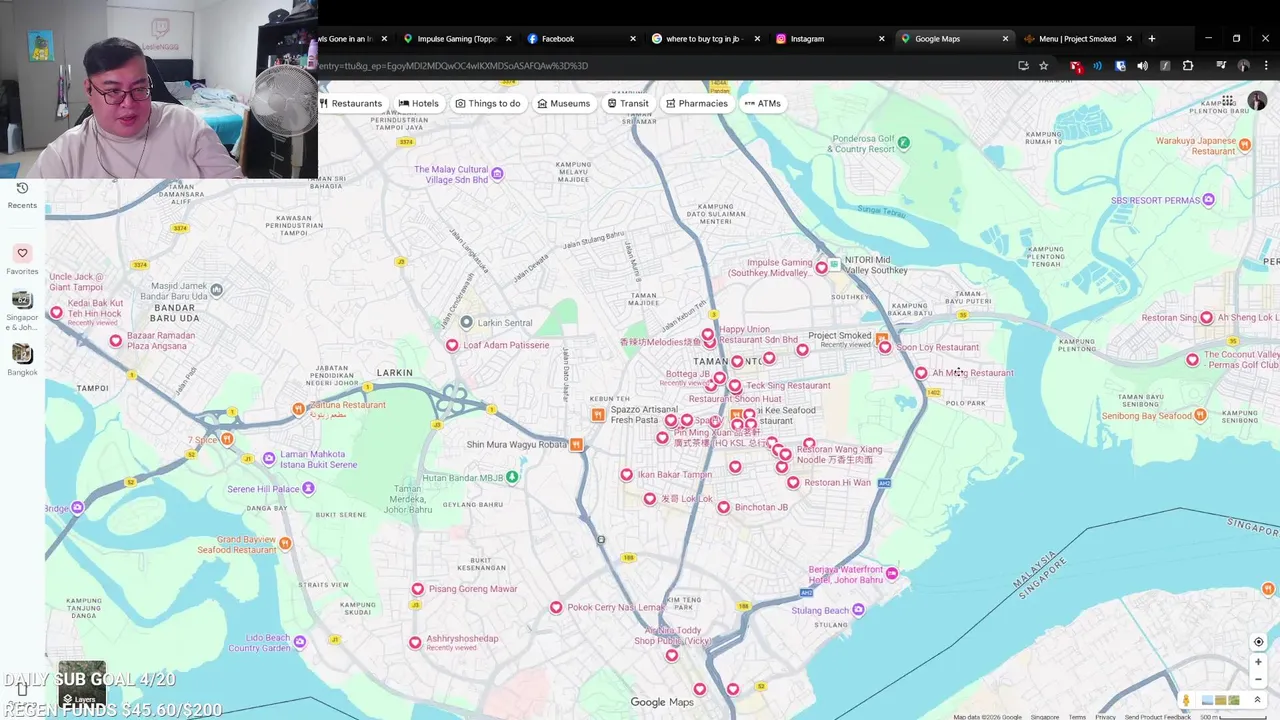Click the install app icon in address bar
This screenshot has width=1280, height=720.
click(x=1023, y=66)
